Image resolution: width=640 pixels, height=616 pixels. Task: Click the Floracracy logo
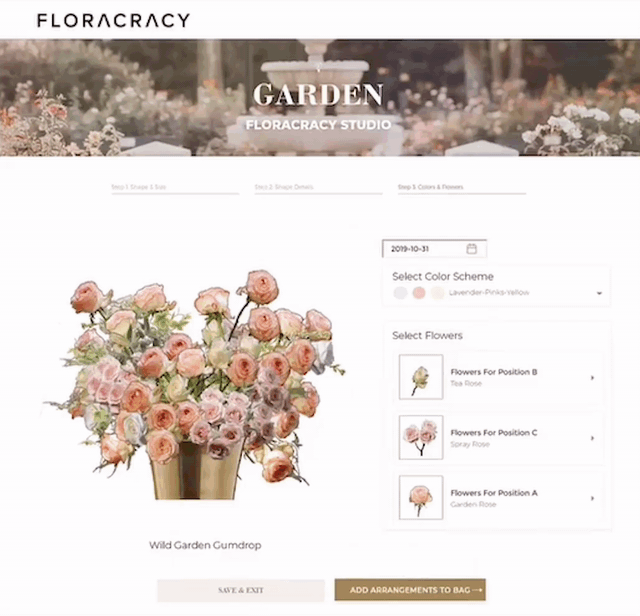pyautogui.click(x=113, y=20)
